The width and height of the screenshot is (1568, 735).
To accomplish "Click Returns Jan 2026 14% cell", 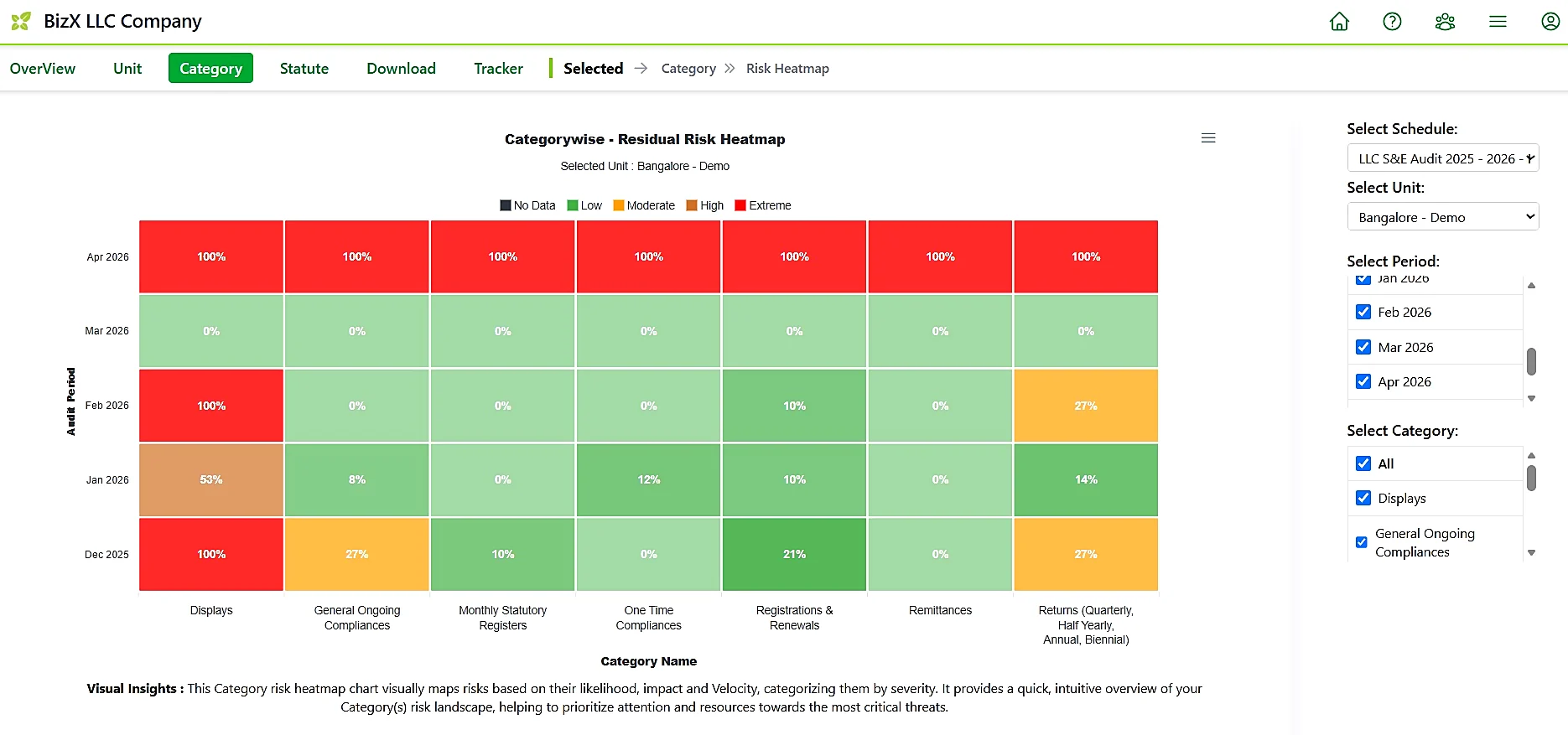I will pyautogui.click(x=1086, y=479).
